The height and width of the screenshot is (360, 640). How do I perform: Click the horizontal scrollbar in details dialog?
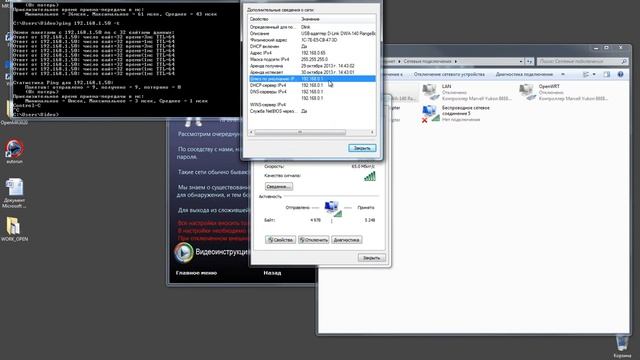click(x=300, y=132)
